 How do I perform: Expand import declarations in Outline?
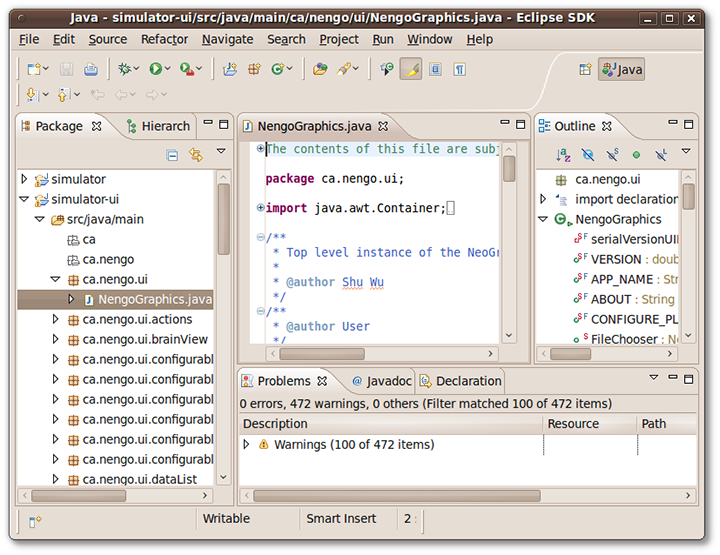coord(543,199)
